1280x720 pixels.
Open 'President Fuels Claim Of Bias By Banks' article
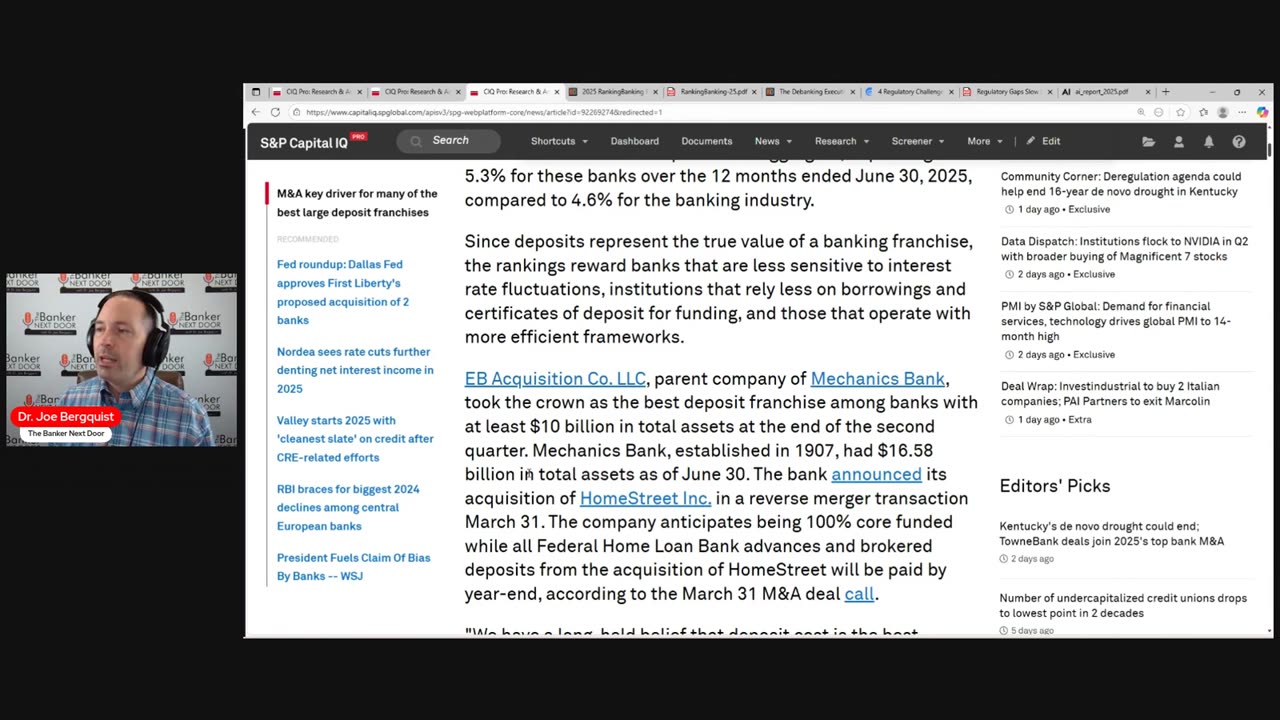point(353,567)
